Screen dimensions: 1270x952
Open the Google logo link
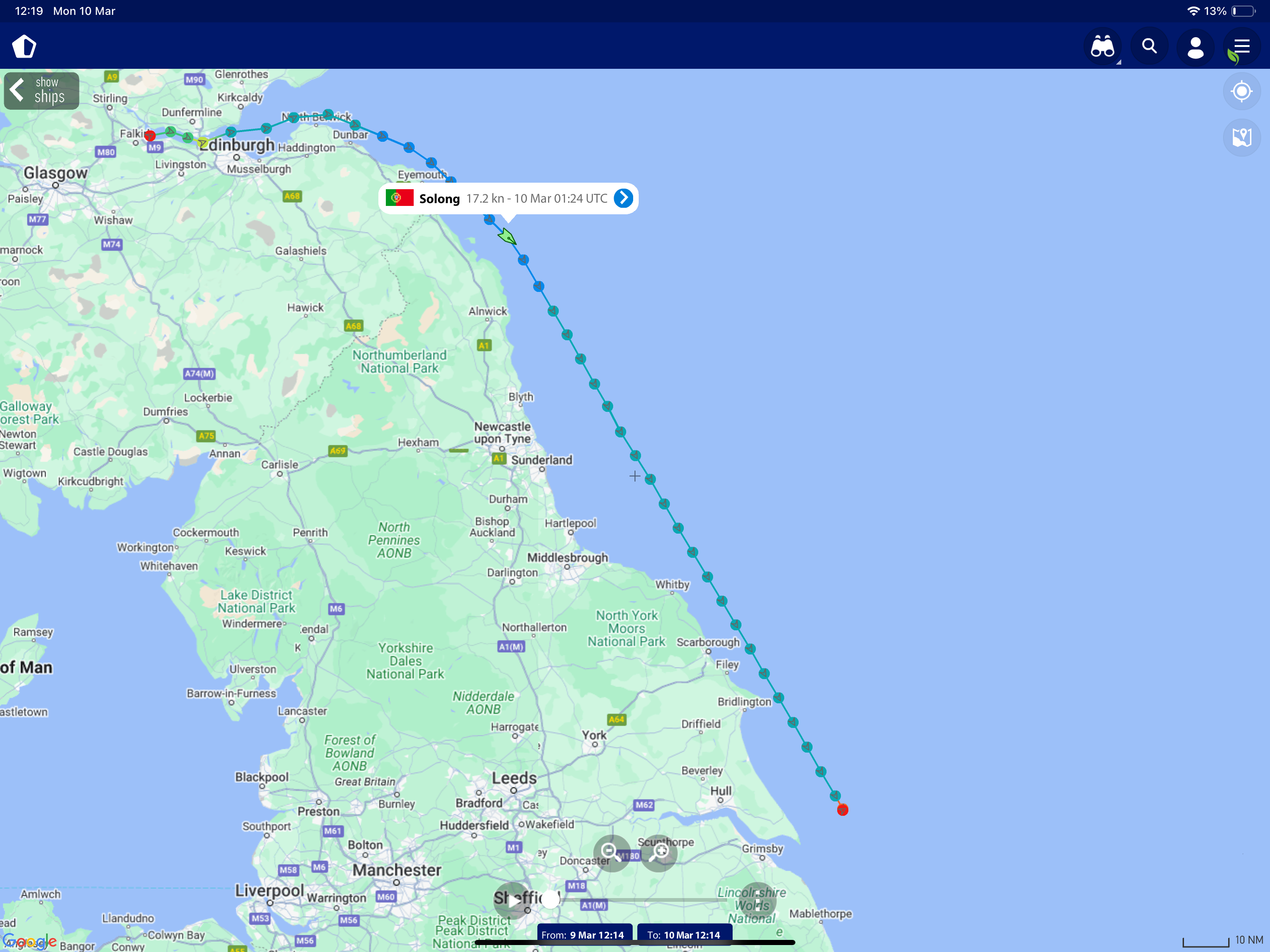(30, 942)
